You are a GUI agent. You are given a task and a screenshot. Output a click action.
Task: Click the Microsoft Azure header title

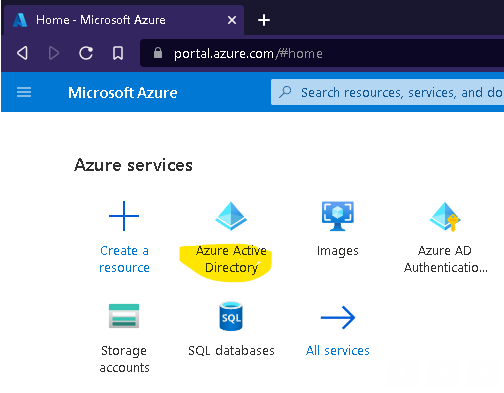coord(123,92)
